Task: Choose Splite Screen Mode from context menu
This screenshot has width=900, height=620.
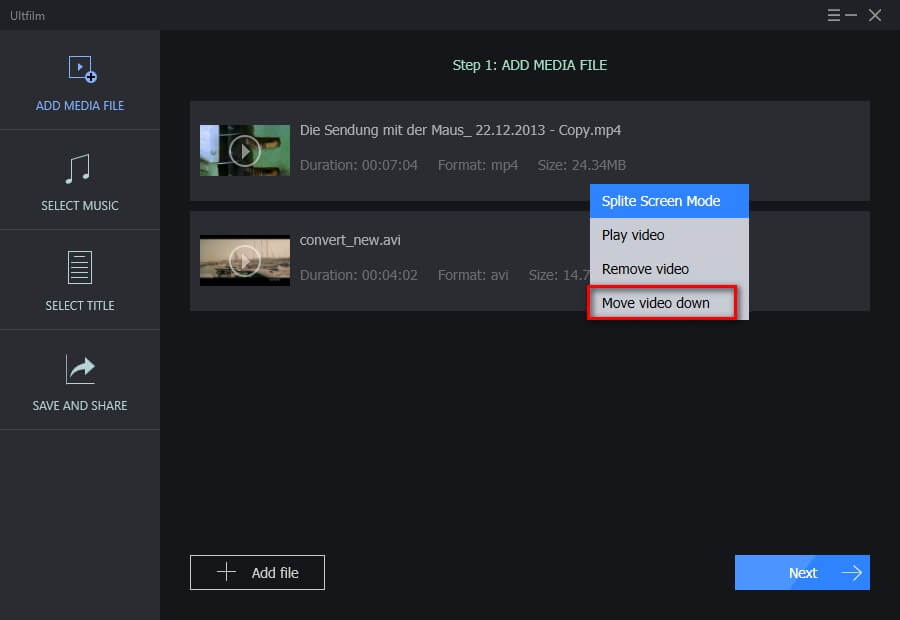Action: (x=669, y=201)
